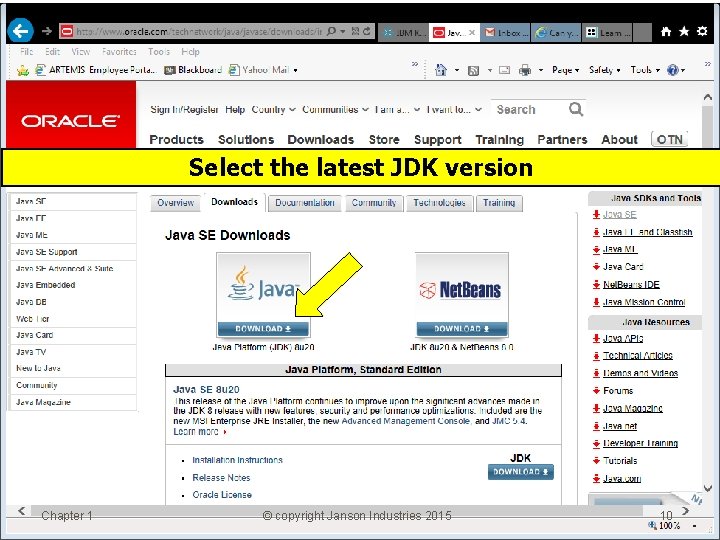The width and height of the screenshot is (720, 540).
Task: Click the browser Forward arrow
Action: pos(47,31)
